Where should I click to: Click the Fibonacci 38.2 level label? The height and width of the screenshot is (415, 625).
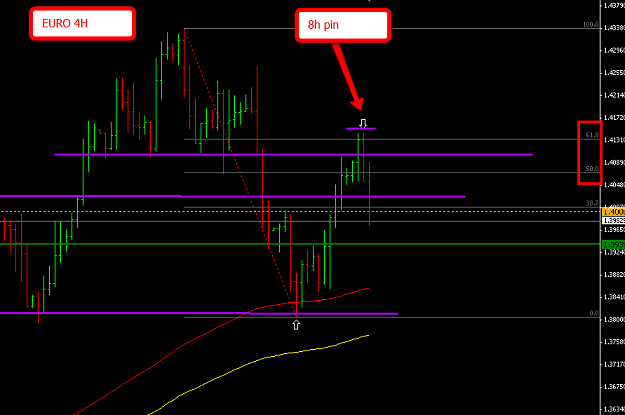[592, 203]
